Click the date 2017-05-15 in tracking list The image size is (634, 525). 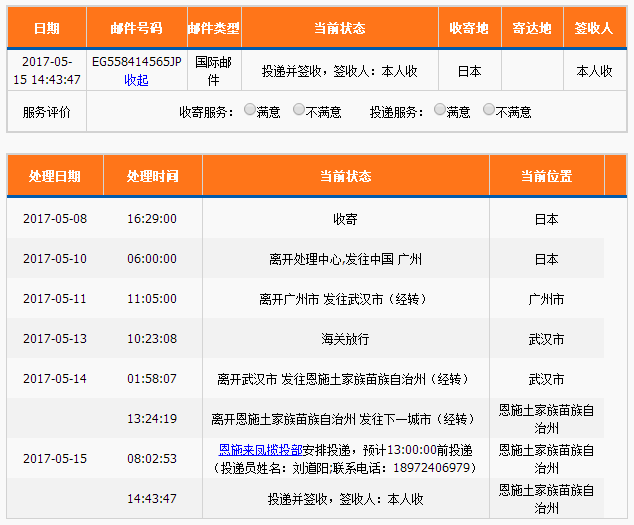pyautogui.click(x=55, y=459)
